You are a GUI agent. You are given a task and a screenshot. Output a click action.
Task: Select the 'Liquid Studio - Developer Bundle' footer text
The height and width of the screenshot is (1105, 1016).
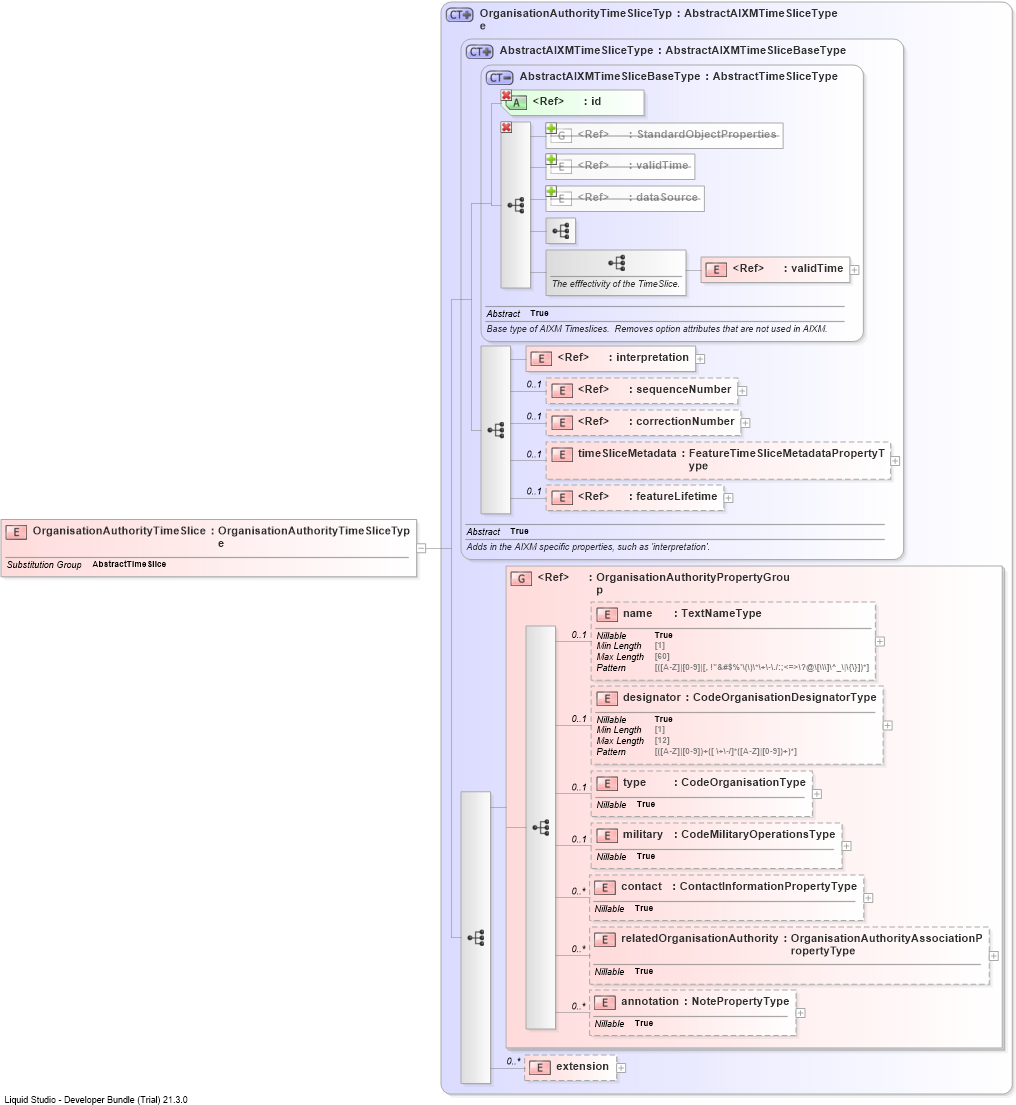point(96,1099)
